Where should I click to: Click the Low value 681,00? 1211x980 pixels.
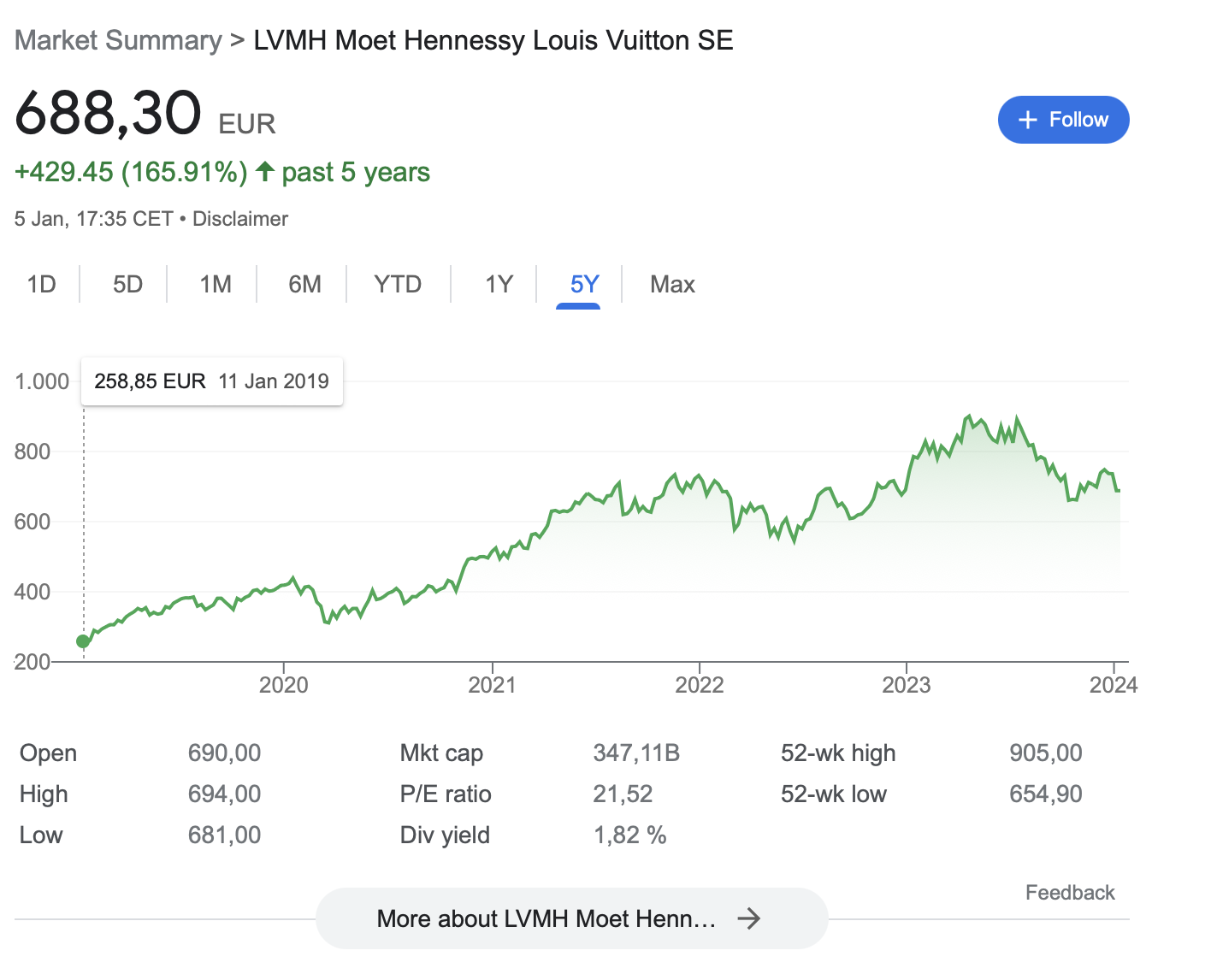(224, 835)
